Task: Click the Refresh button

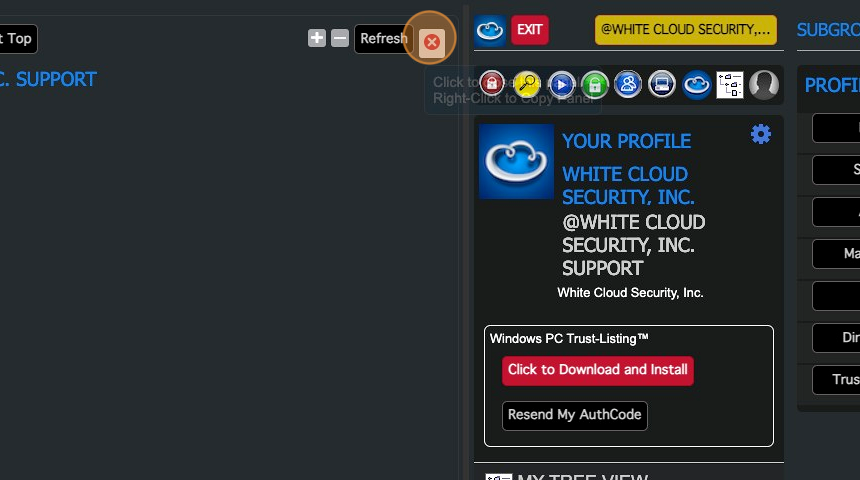Action: (383, 38)
